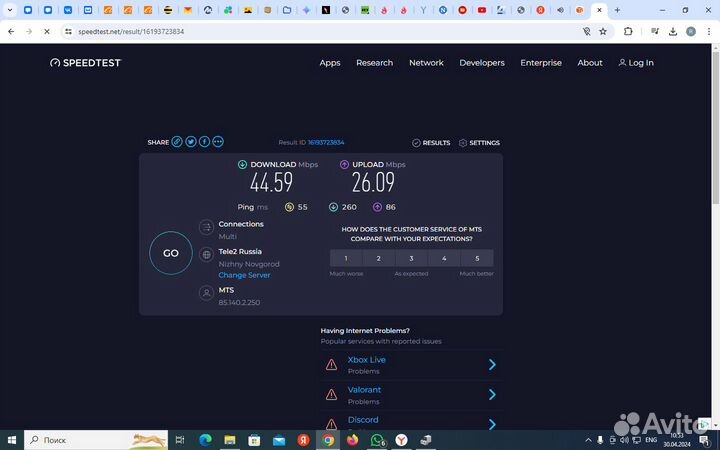Screen dimensions: 720x450
Task: Open the Xbox Live link
Action: 366,360
